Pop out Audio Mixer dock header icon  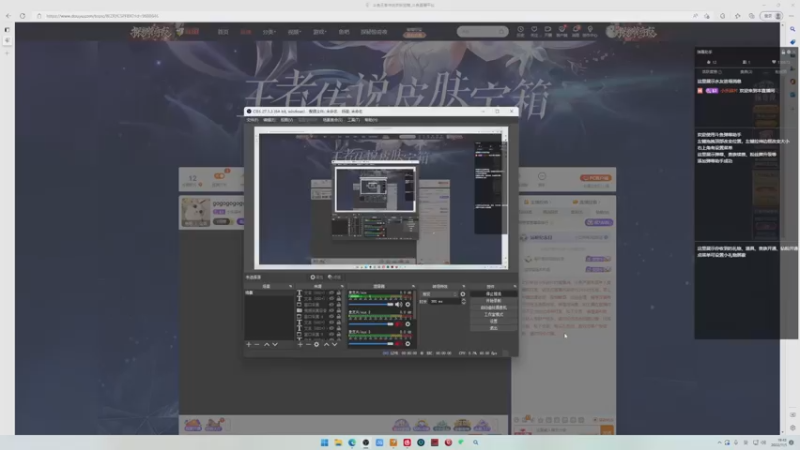(413, 286)
